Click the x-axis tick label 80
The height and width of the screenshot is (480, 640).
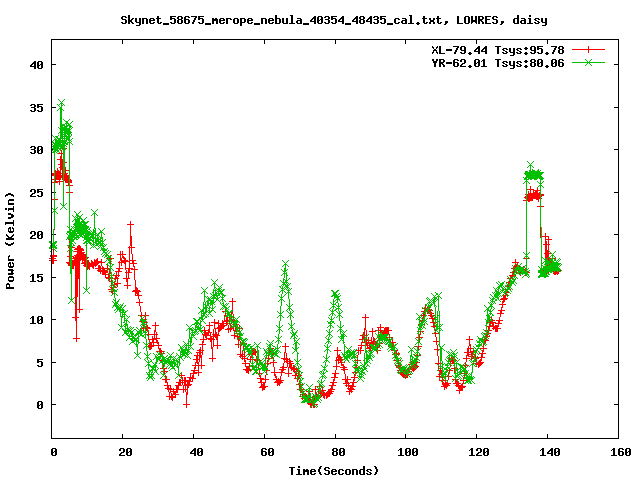338,452
